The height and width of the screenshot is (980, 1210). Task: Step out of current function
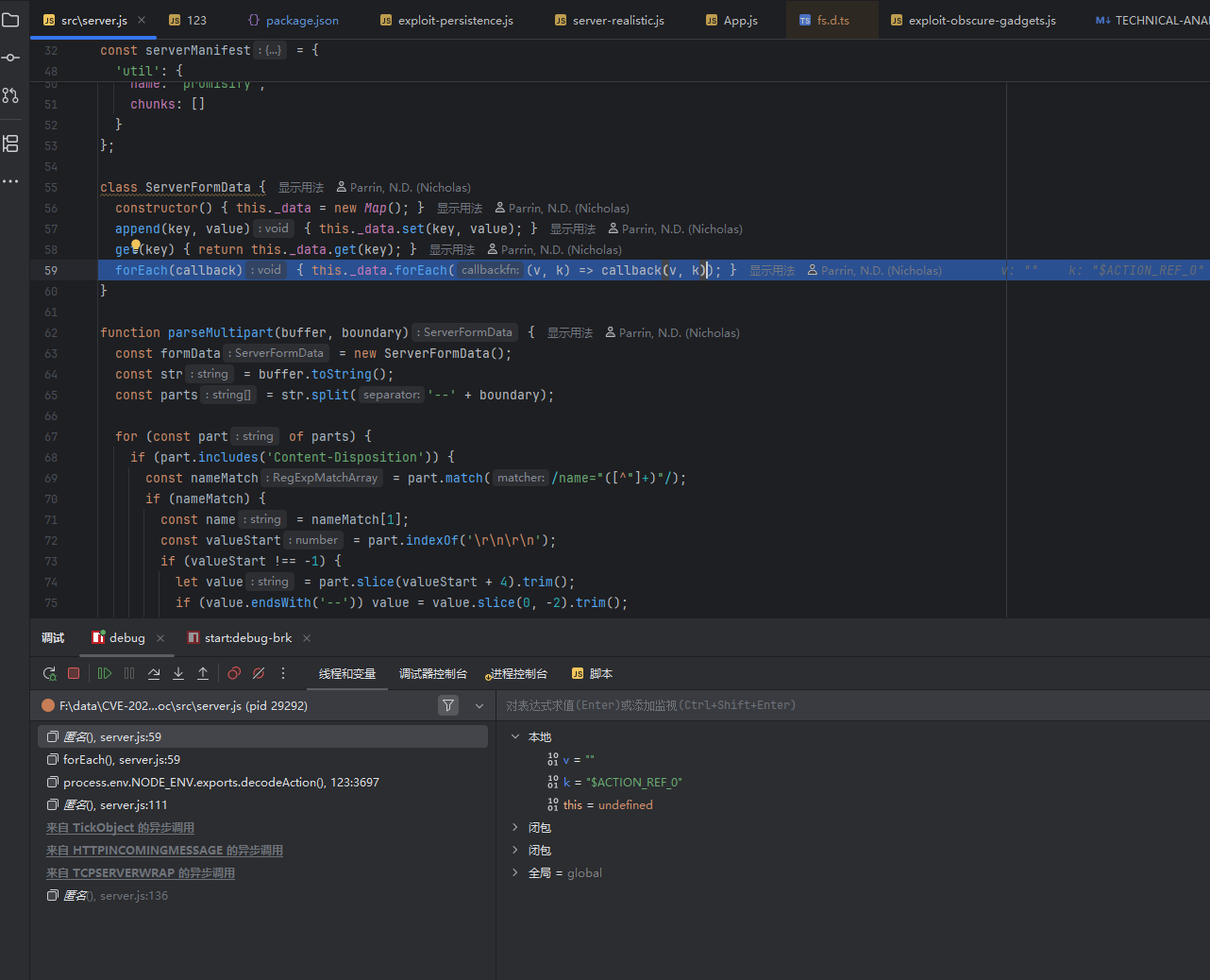tap(203, 673)
